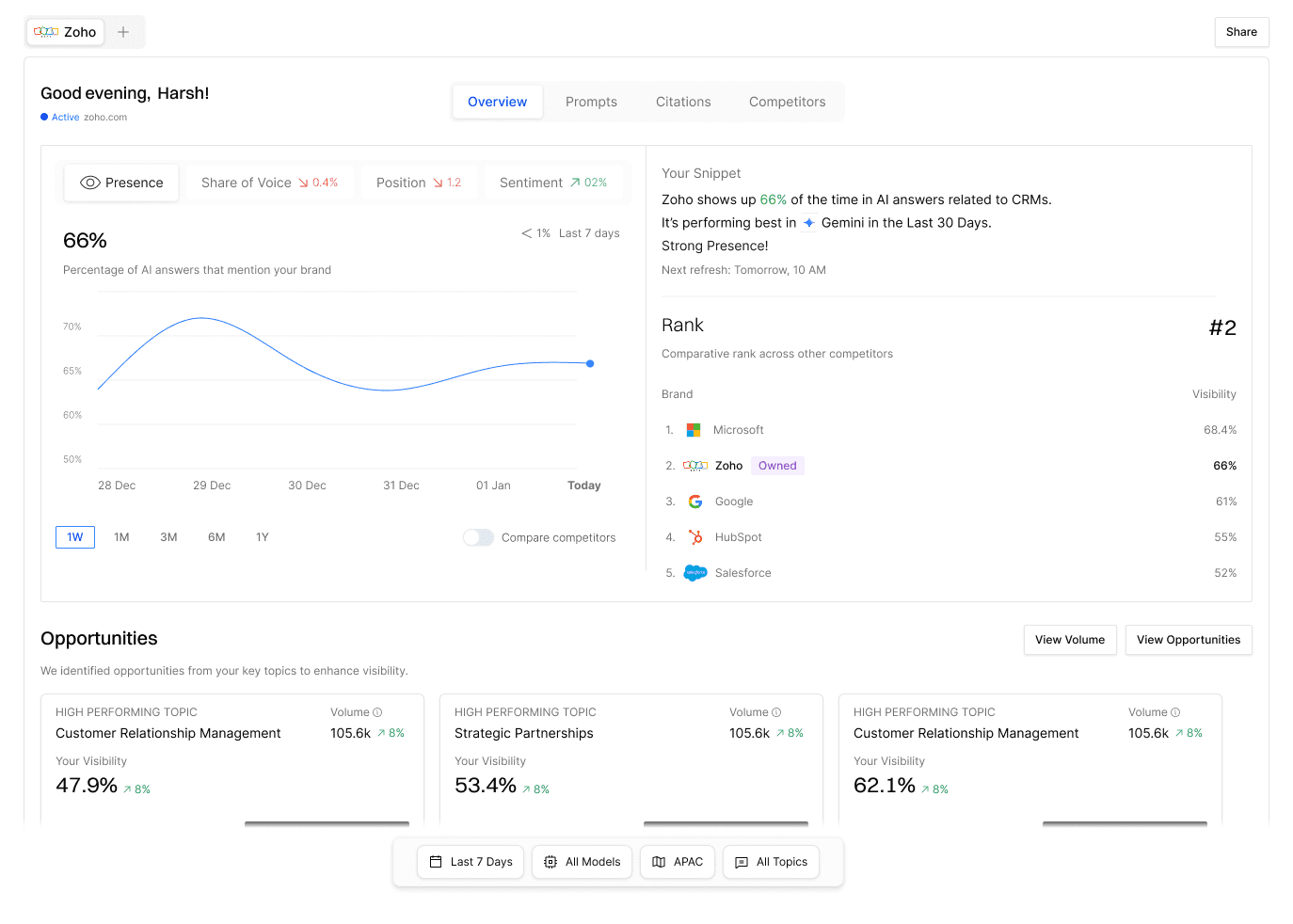
Task: Click the Google brand name in rank list
Action: pyautogui.click(x=734, y=502)
